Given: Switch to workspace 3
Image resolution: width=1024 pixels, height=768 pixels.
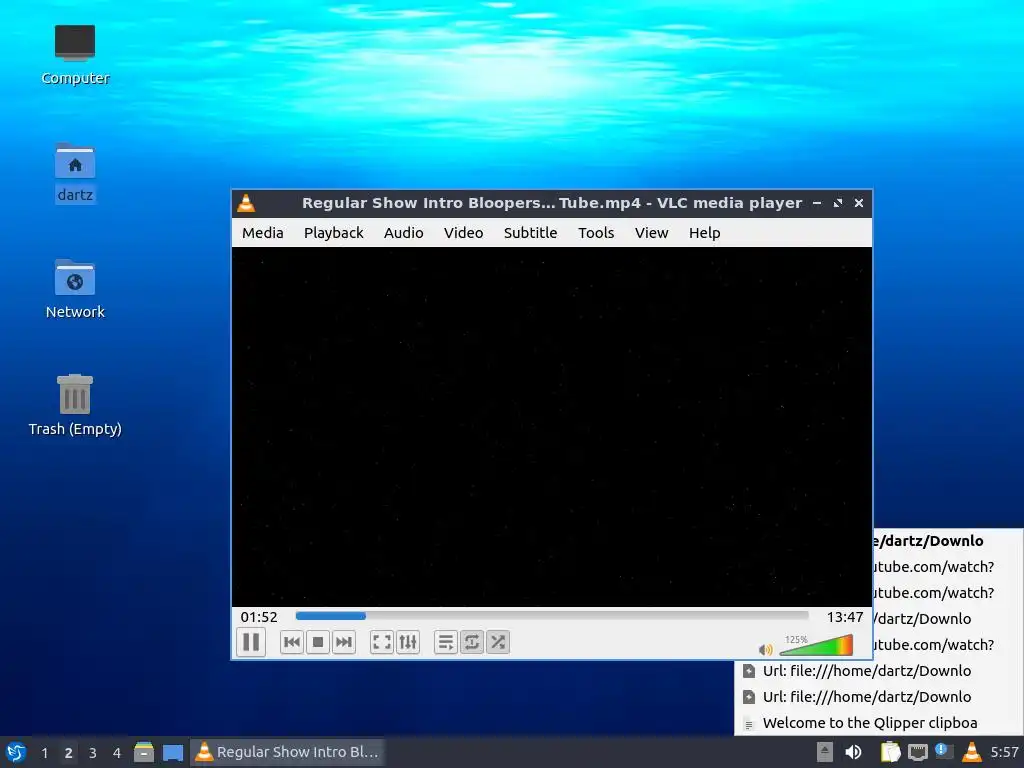Looking at the screenshot, I should pos(93,752).
